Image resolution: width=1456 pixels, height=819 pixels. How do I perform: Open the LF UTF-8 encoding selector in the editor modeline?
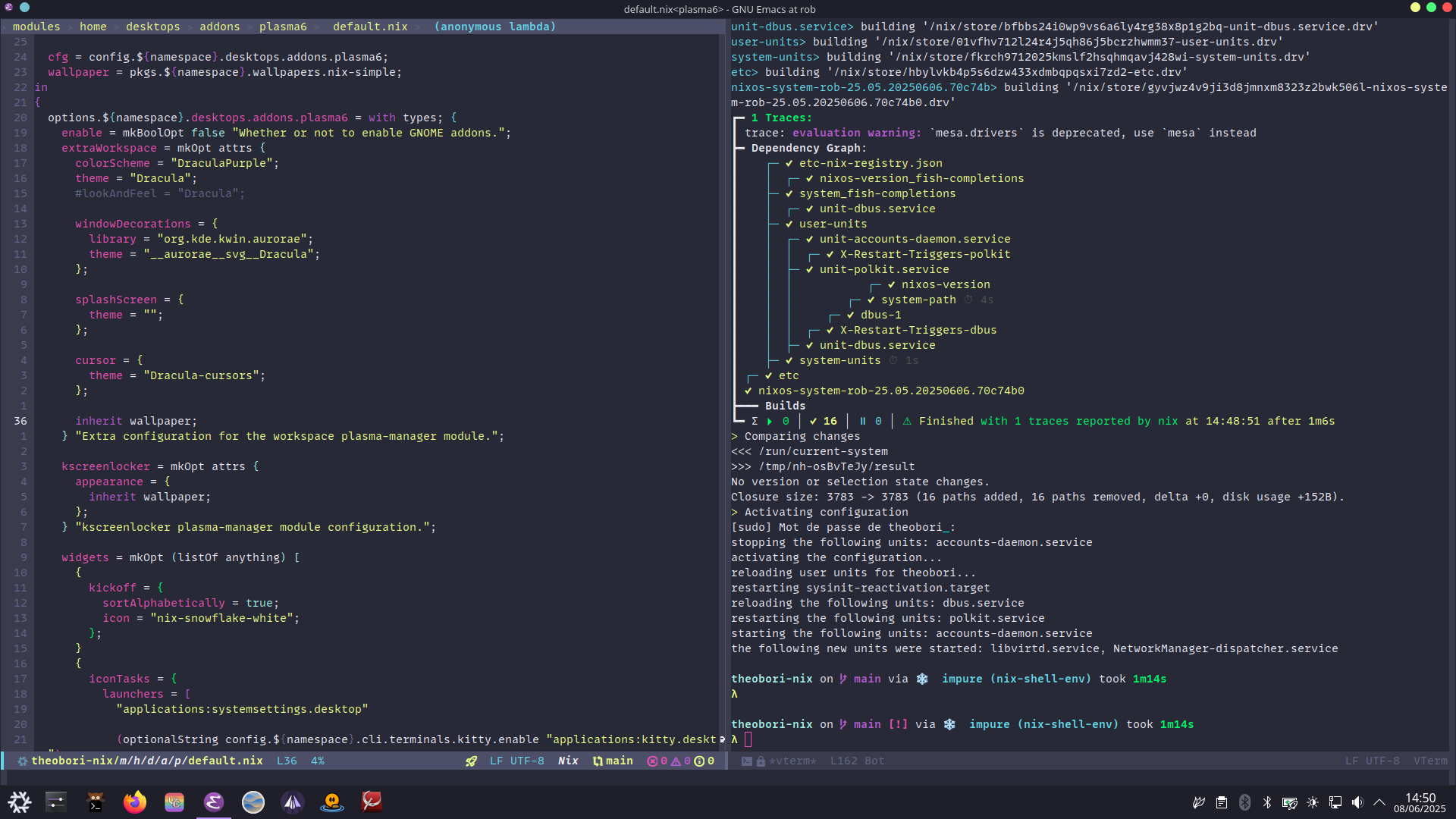(516, 761)
